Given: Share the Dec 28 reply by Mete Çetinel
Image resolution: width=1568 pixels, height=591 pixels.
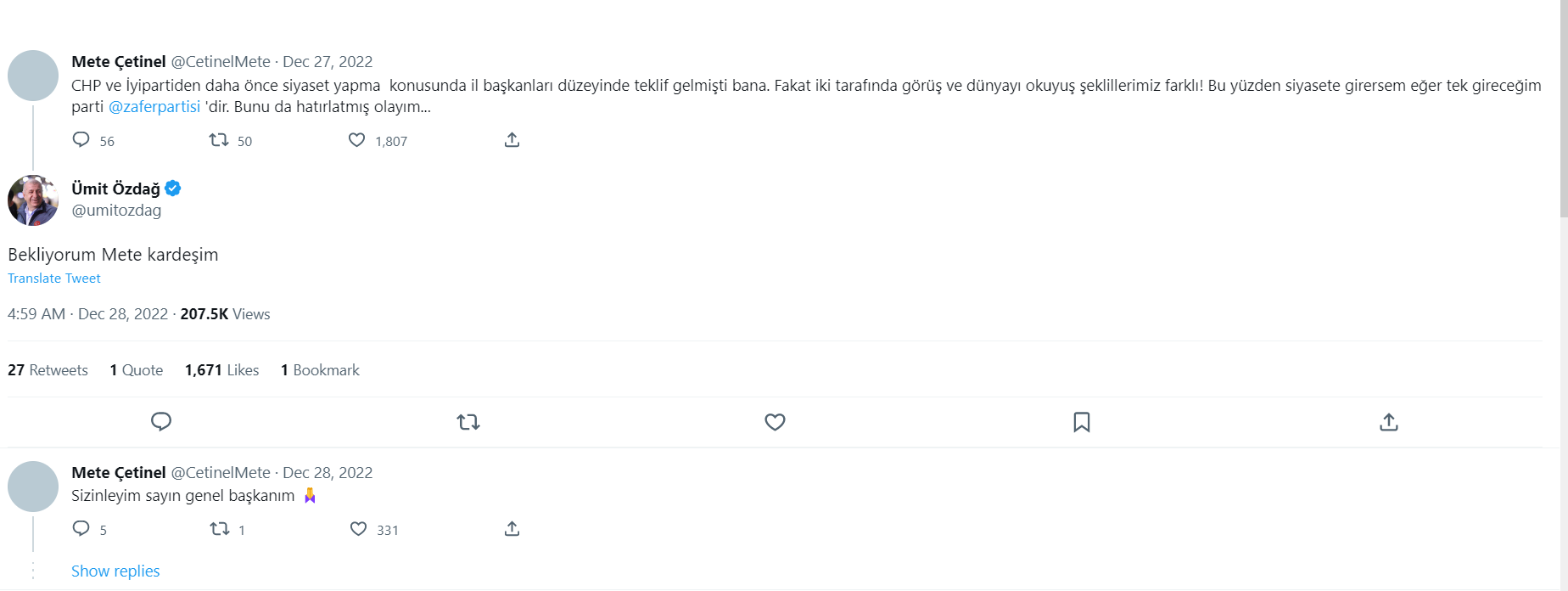Looking at the screenshot, I should point(512,529).
